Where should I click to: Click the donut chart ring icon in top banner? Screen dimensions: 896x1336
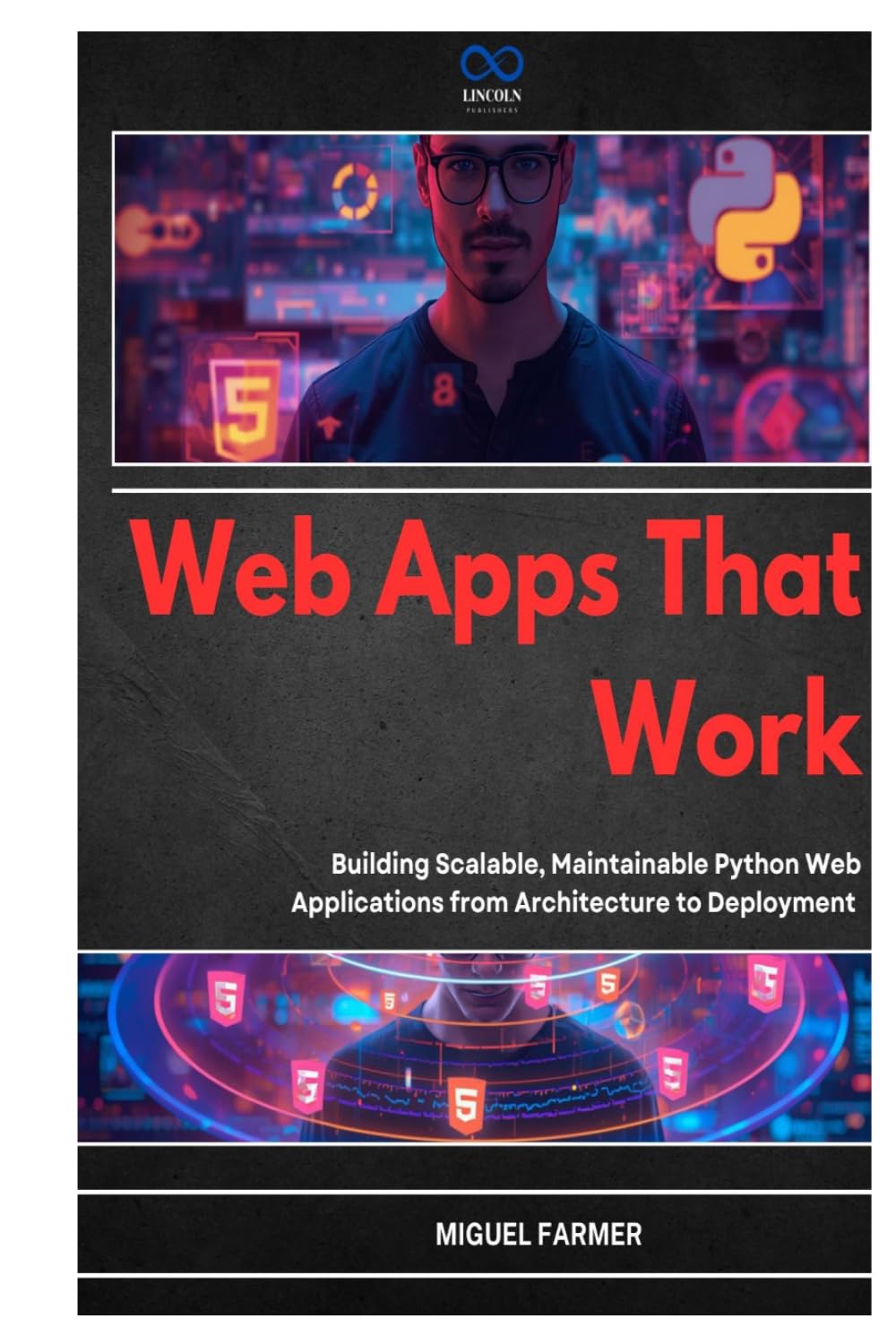pos(356,192)
